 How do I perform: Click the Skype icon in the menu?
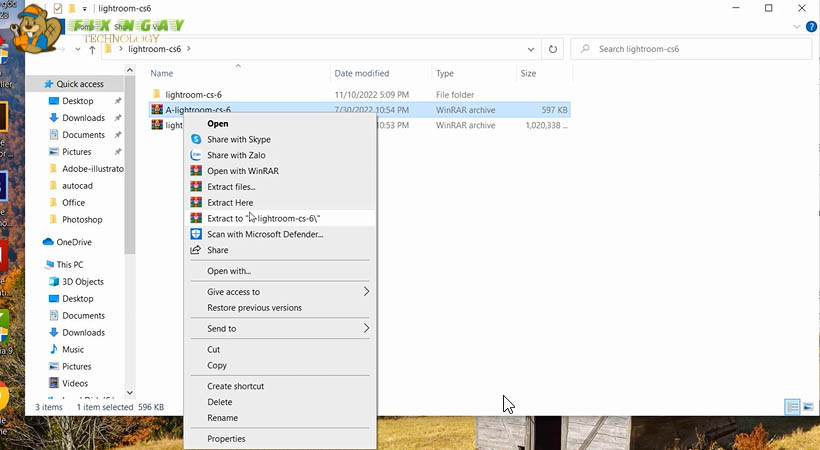click(x=196, y=139)
